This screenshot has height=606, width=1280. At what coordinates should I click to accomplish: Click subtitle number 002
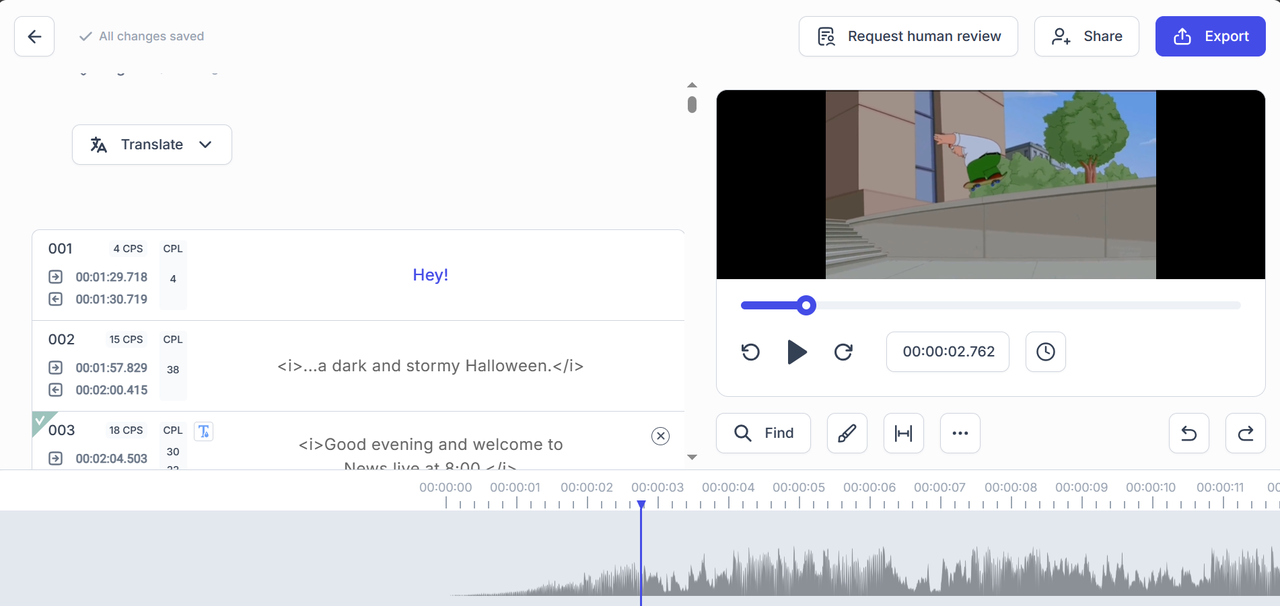click(61, 340)
